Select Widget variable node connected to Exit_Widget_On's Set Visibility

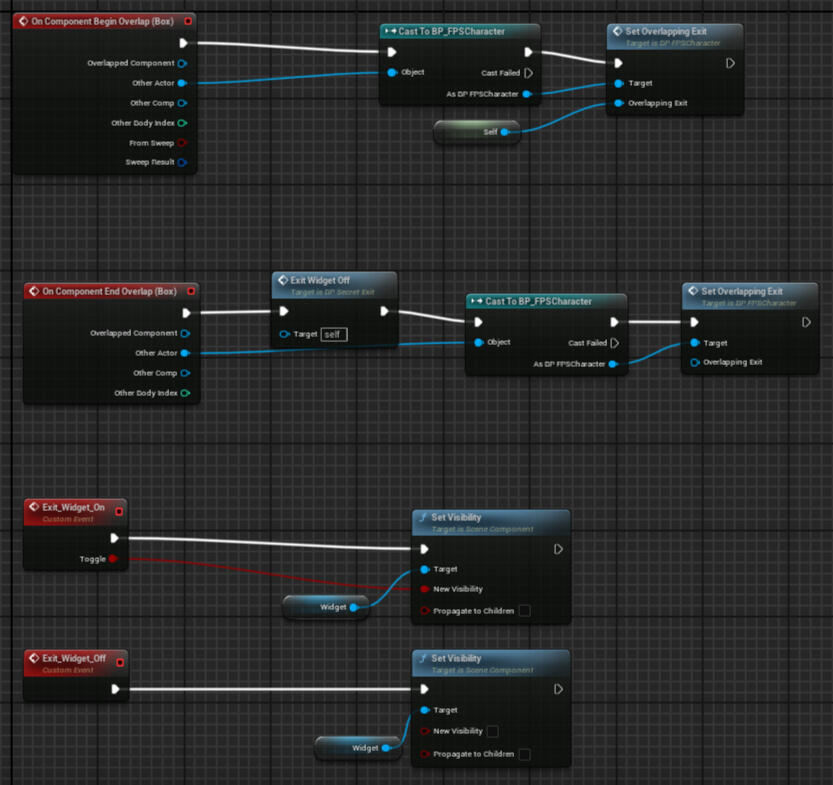[332, 607]
